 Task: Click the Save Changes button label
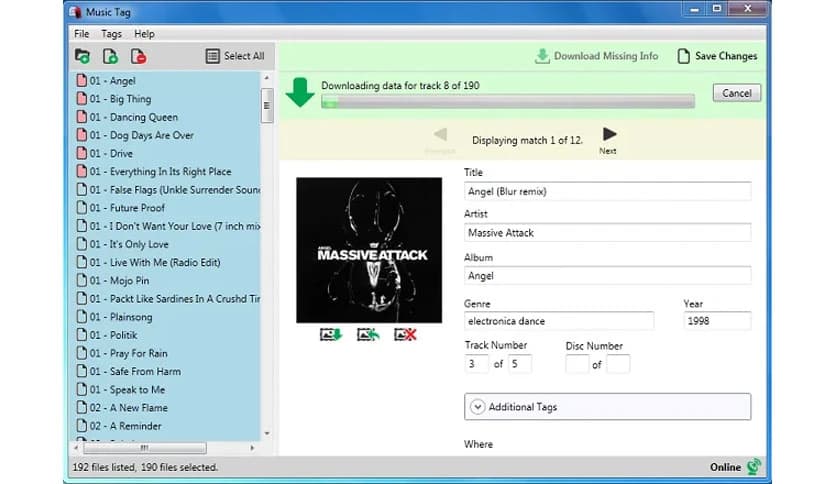(x=726, y=56)
